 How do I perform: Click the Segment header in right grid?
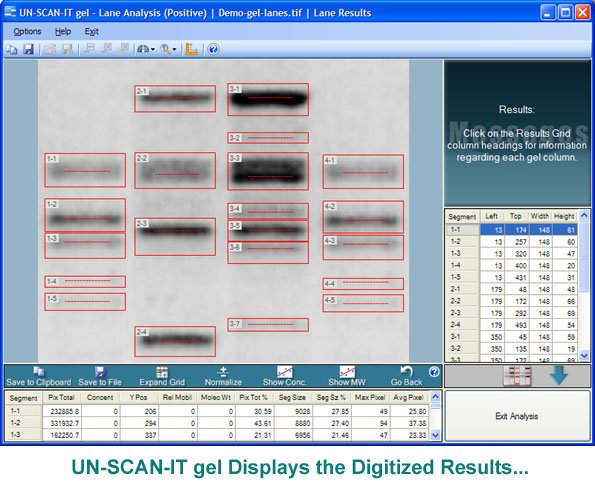pos(462,217)
